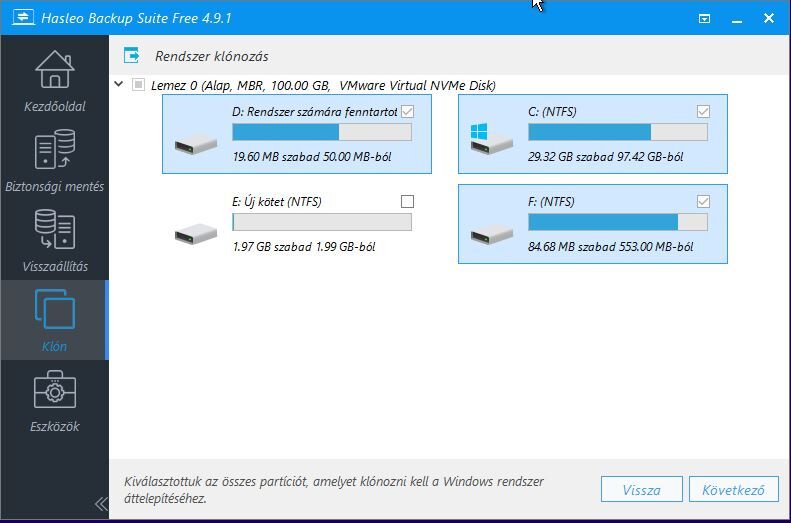Click the Következő button
791x523 pixels.
[x=733, y=489]
